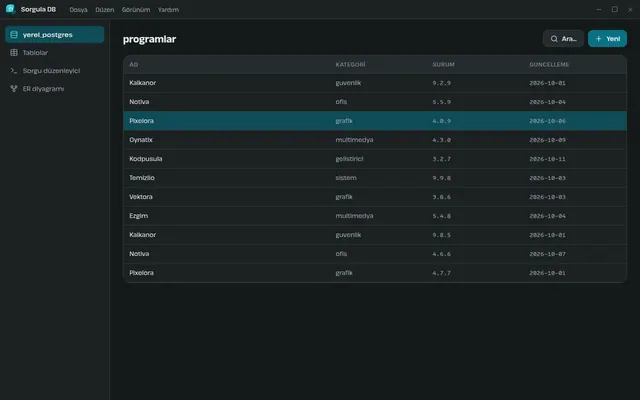Sort by the KATEGORİ column header
This screenshot has height=400, width=640.
tap(350, 64)
